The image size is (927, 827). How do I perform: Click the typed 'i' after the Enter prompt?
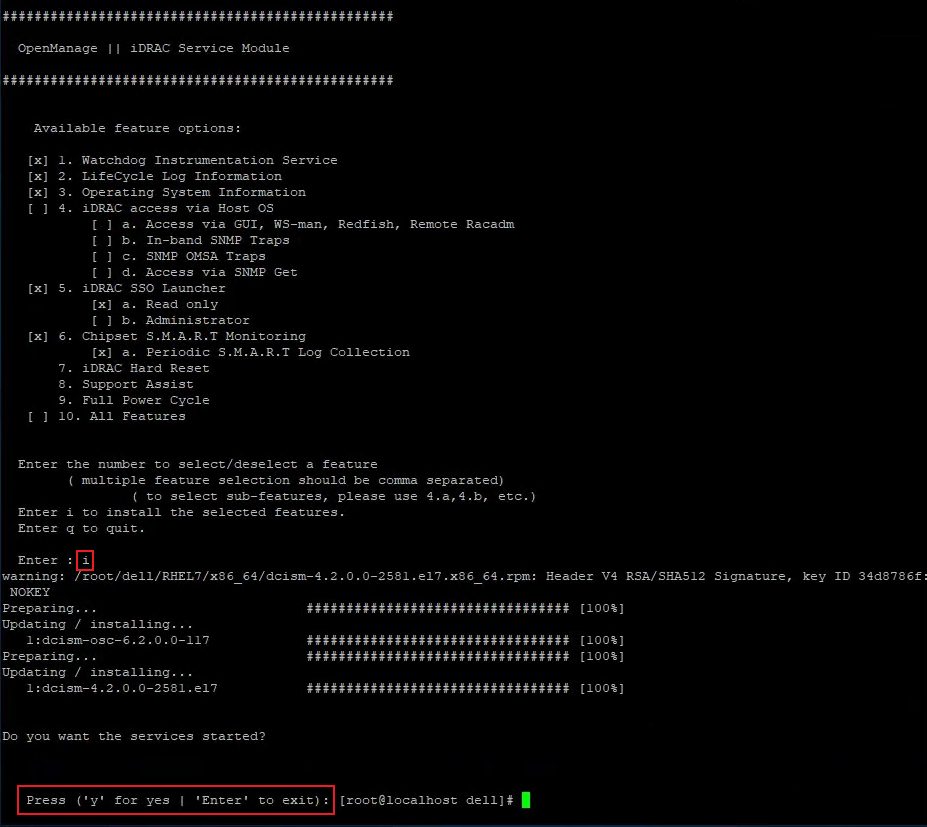coord(85,560)
